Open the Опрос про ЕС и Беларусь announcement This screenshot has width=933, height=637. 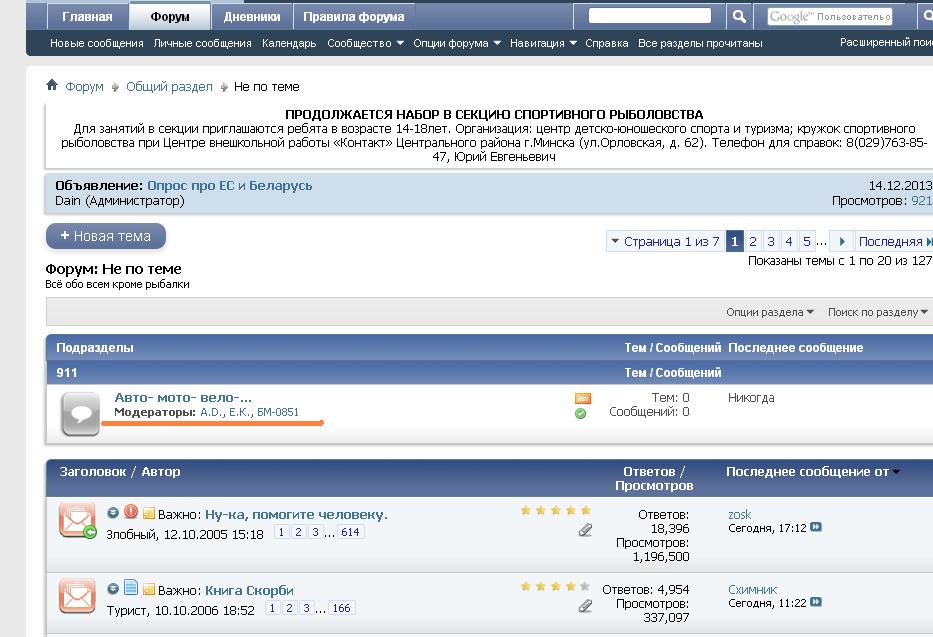tap(229, 185)
